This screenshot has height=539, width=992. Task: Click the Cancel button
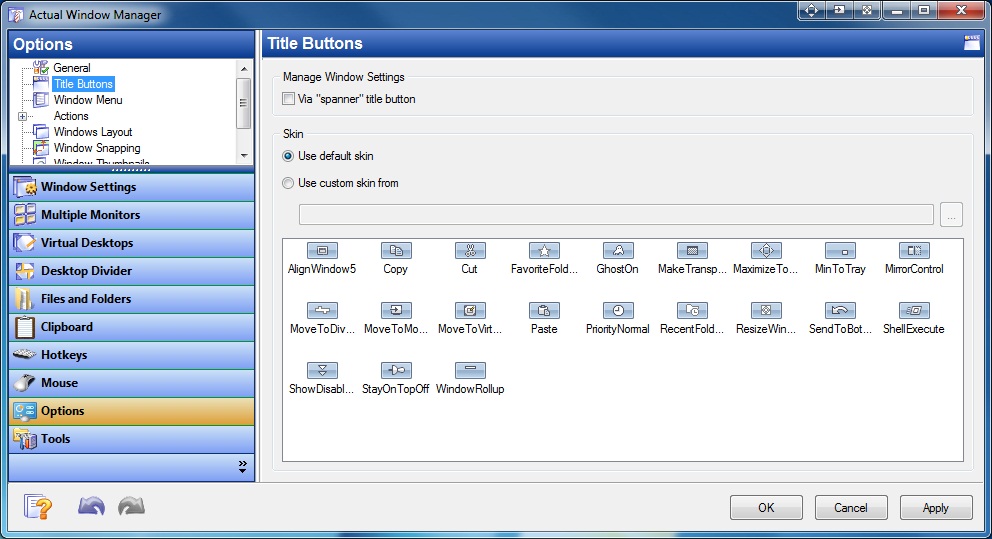point(851,507)
